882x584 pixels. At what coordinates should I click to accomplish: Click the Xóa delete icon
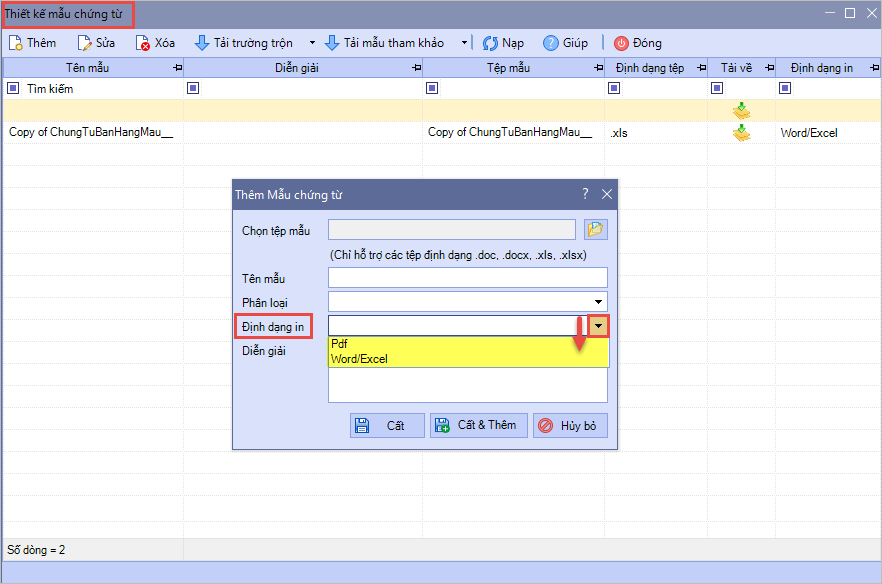(144, 43)
